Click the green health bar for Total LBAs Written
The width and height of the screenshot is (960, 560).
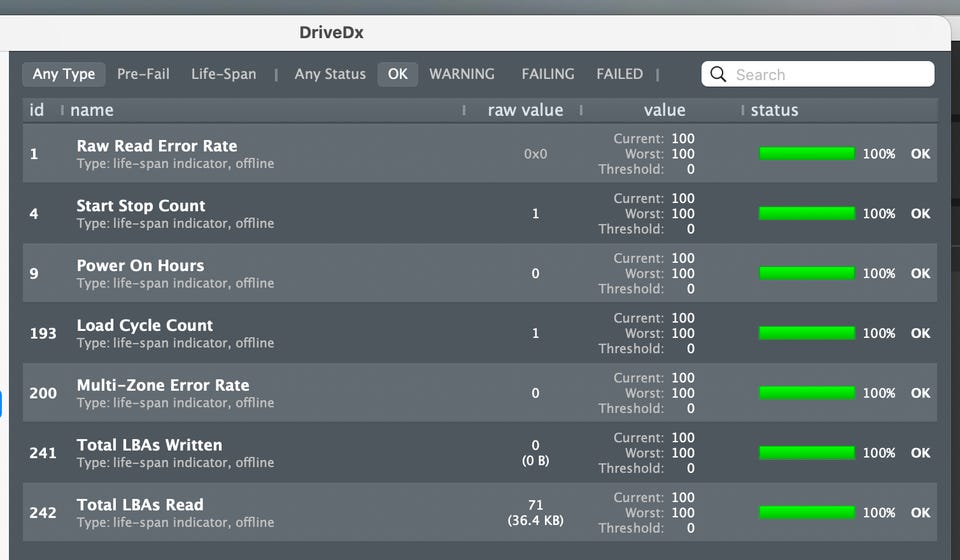click(x=807, y=453)
